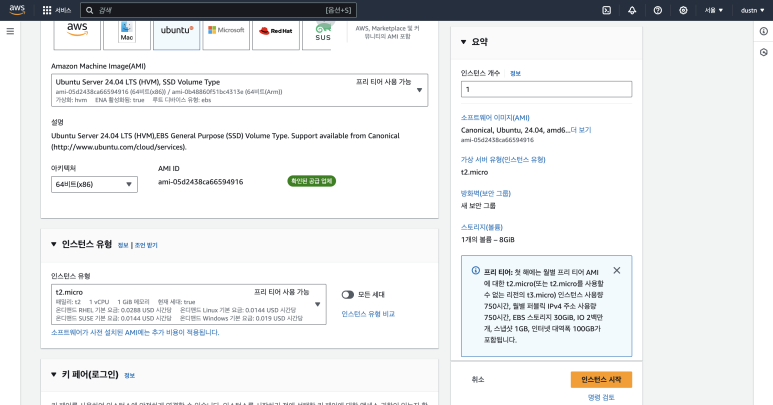This screenshot has width=773, height=405.
Task: Select the Ubuntu AMI tile
Action: click(176, 34)
